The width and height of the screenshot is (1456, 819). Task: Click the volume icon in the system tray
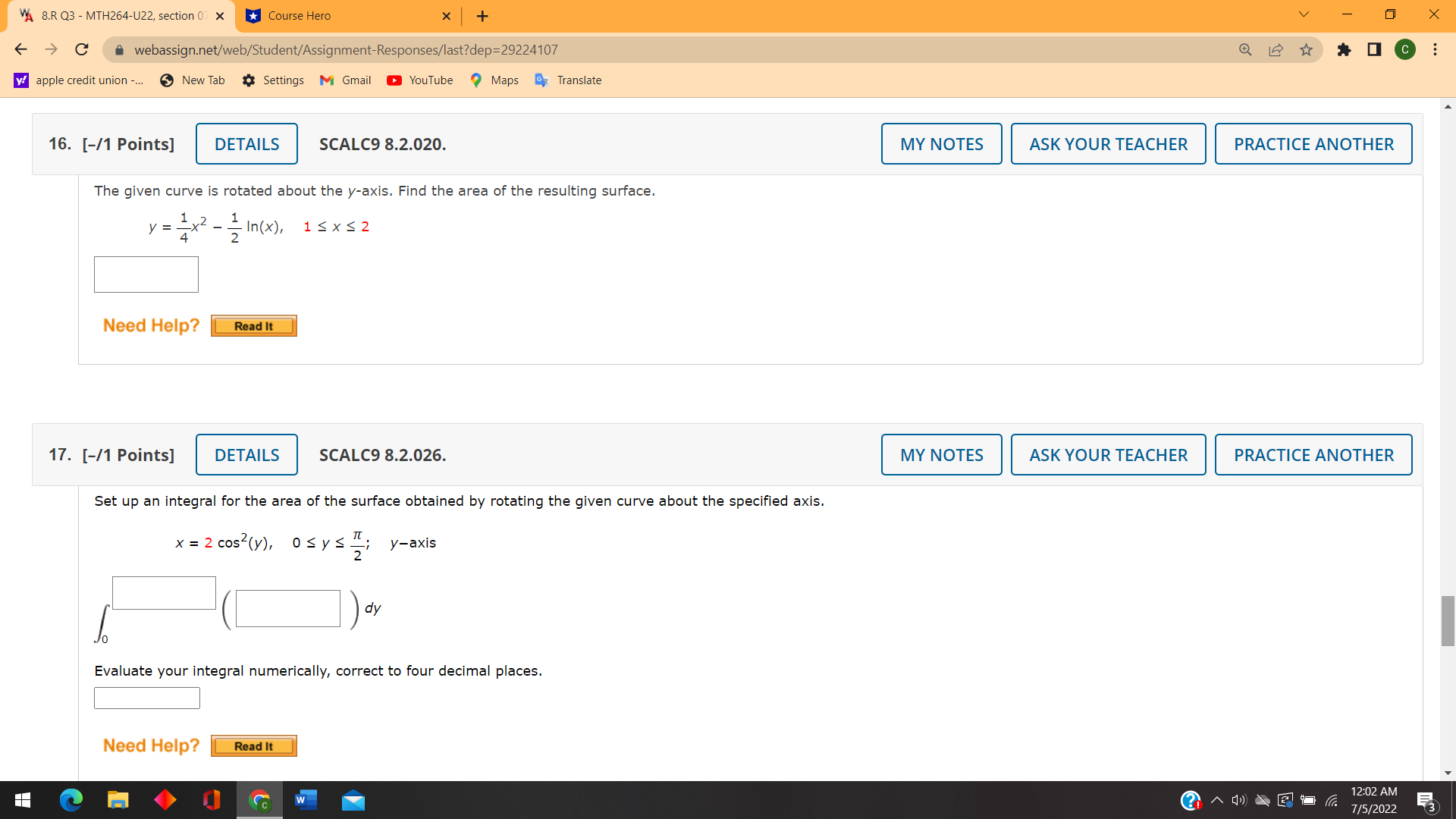(1239, 800)
